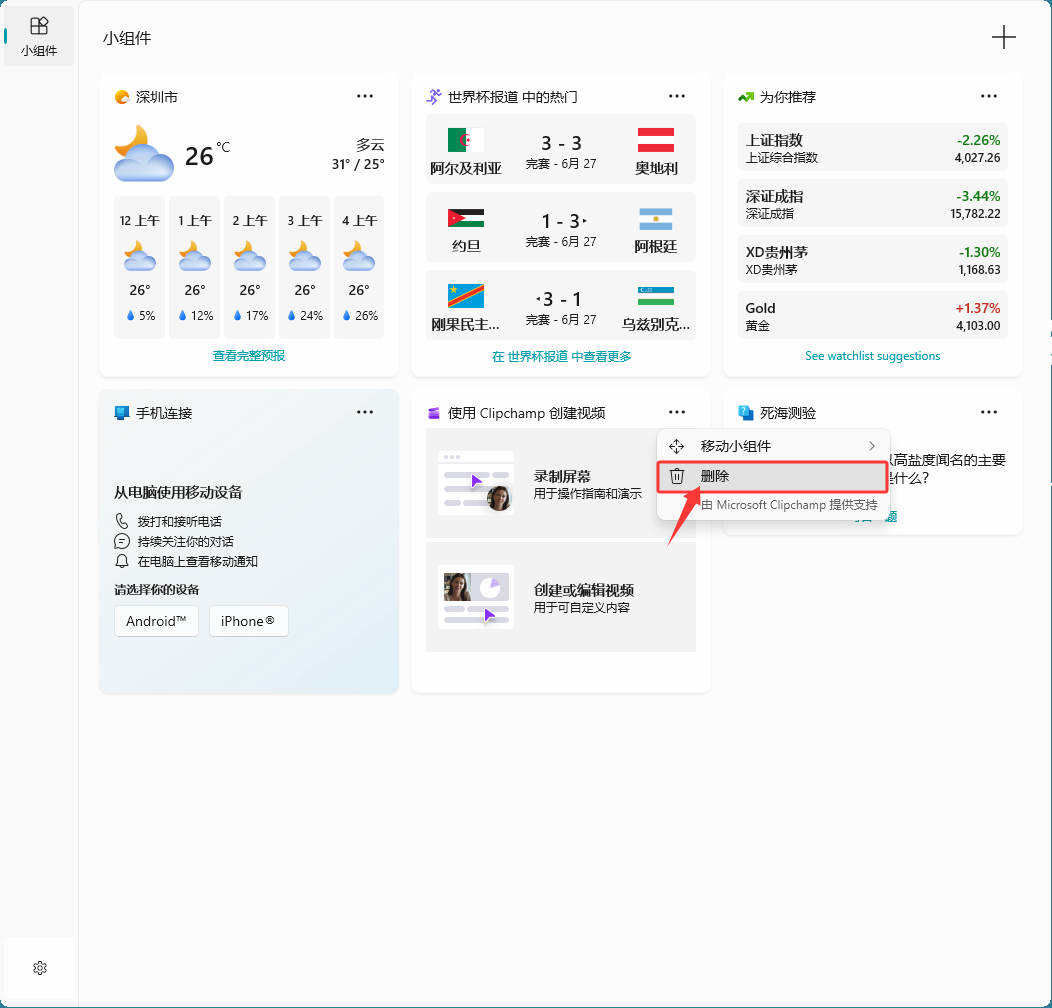Click the large moon-cloud weather icon

click(x=144, y=154)
